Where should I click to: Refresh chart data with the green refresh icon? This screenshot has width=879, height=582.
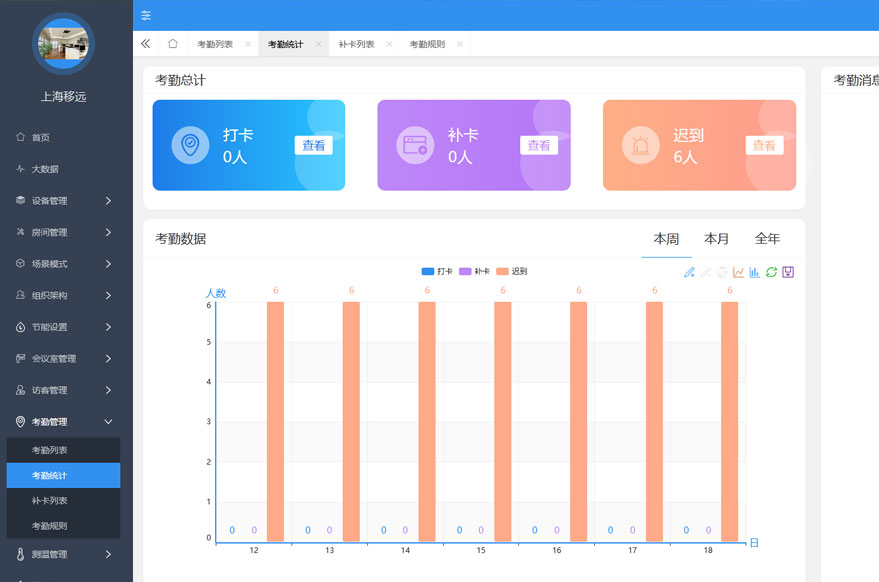tap(771, 271)
